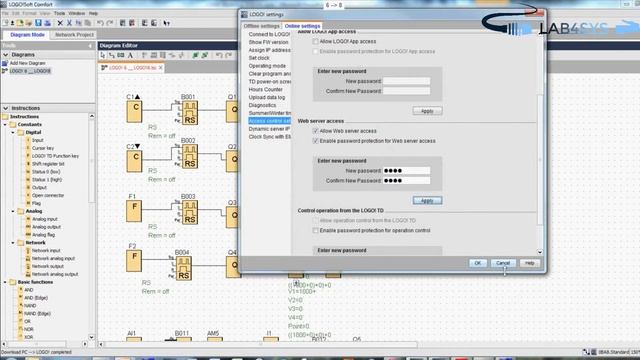
Task: Collapse the Constants tree folder
Action: click(5, 124)
